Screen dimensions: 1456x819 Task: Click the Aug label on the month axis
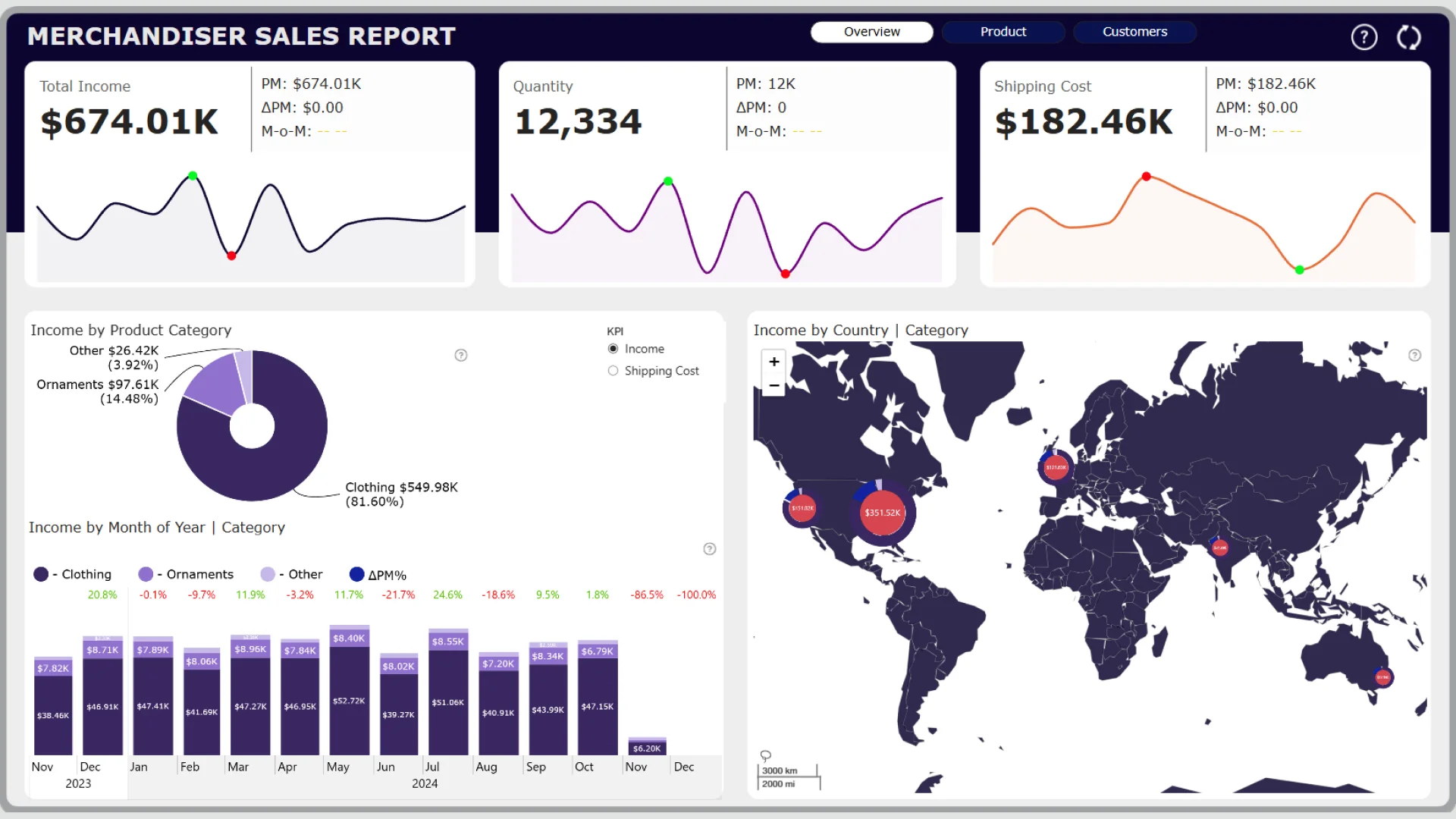(x=486, y=767)
